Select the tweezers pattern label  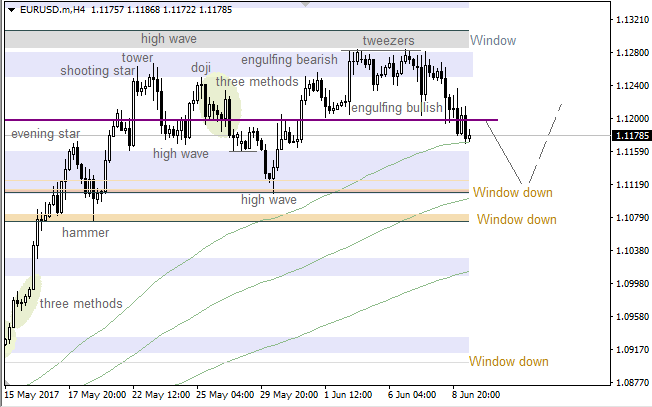point(388,40)
